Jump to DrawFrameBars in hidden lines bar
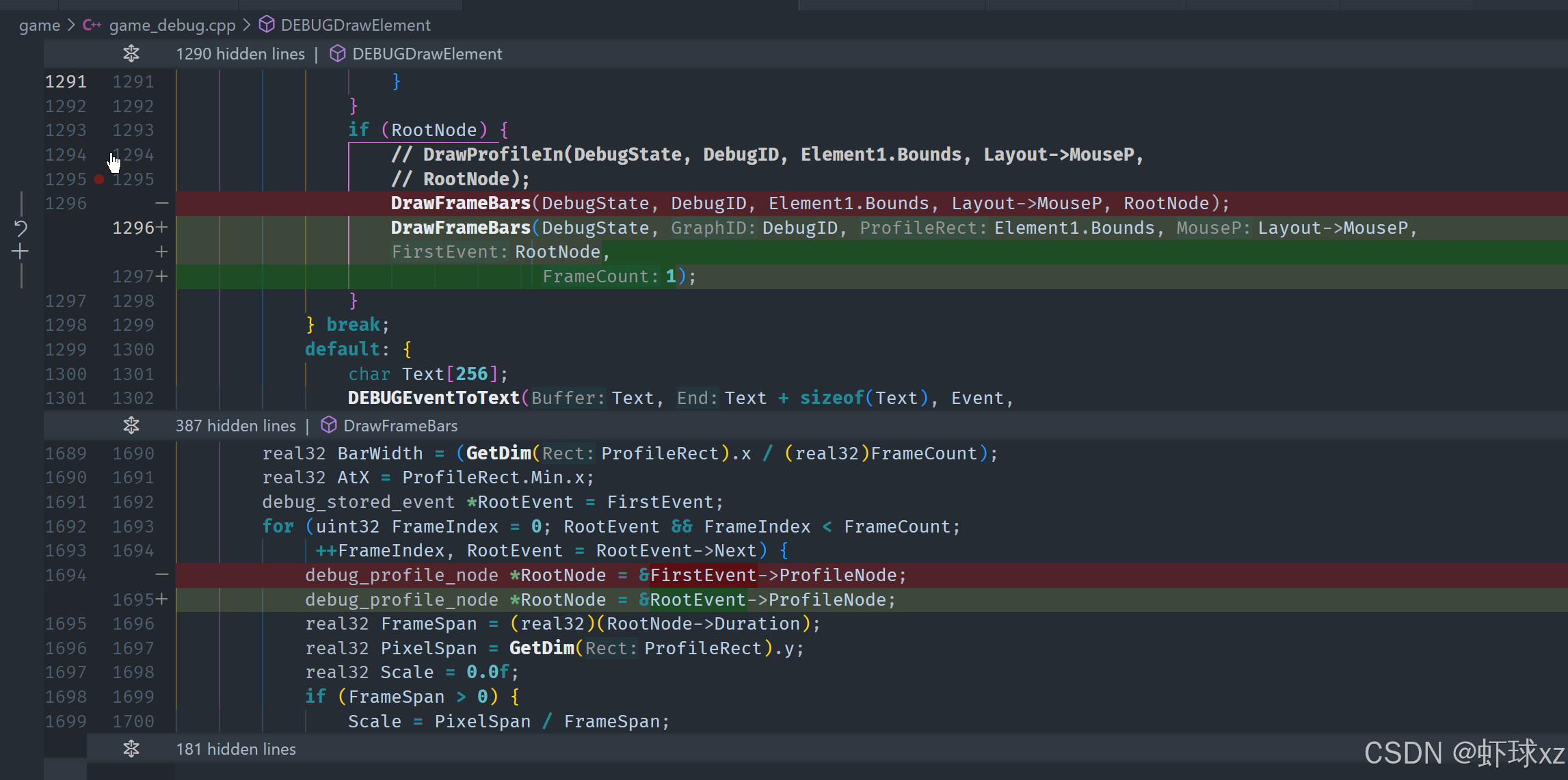 pos(400,425)
